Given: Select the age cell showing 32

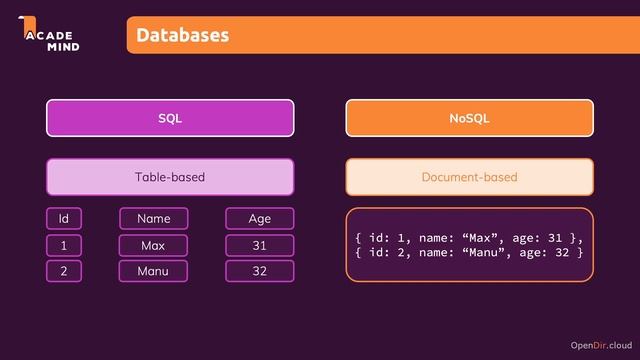Looking at the screenshot, I should 260,271.
